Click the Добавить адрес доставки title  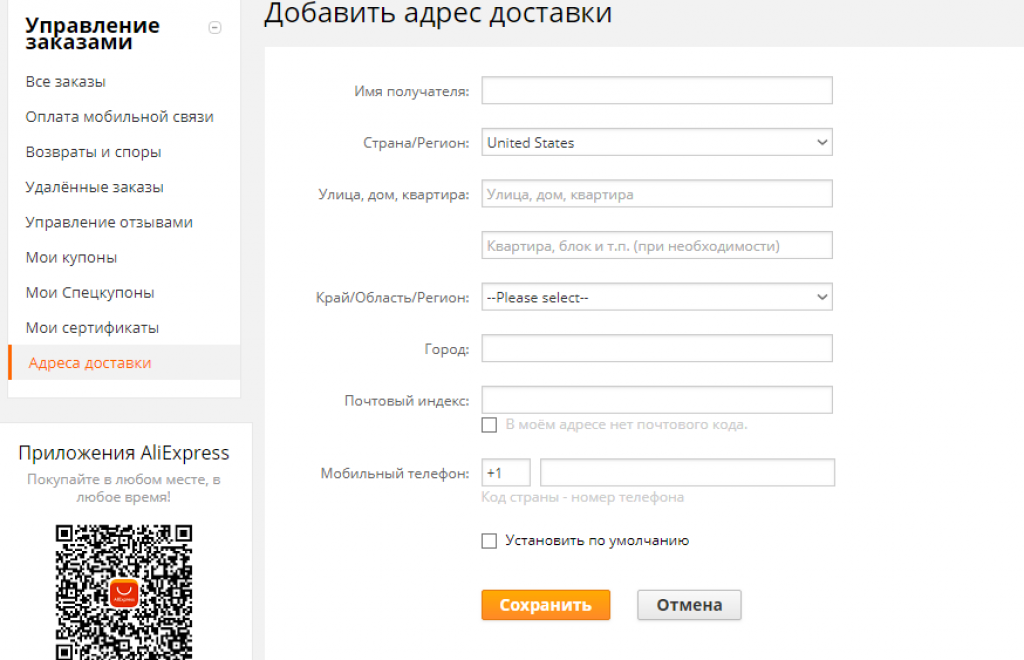(438, 13)
